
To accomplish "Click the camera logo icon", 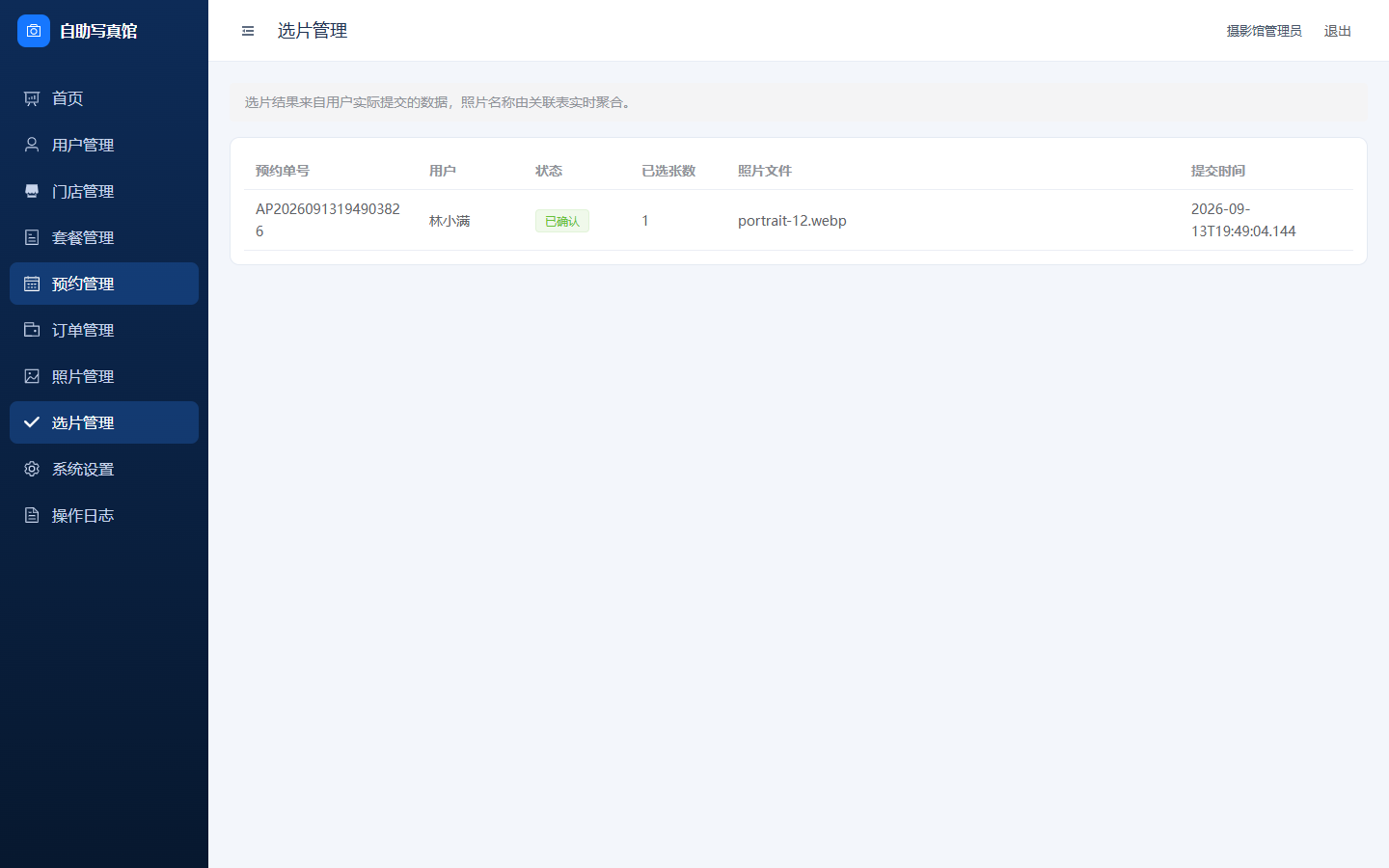I will coord(34,31).
